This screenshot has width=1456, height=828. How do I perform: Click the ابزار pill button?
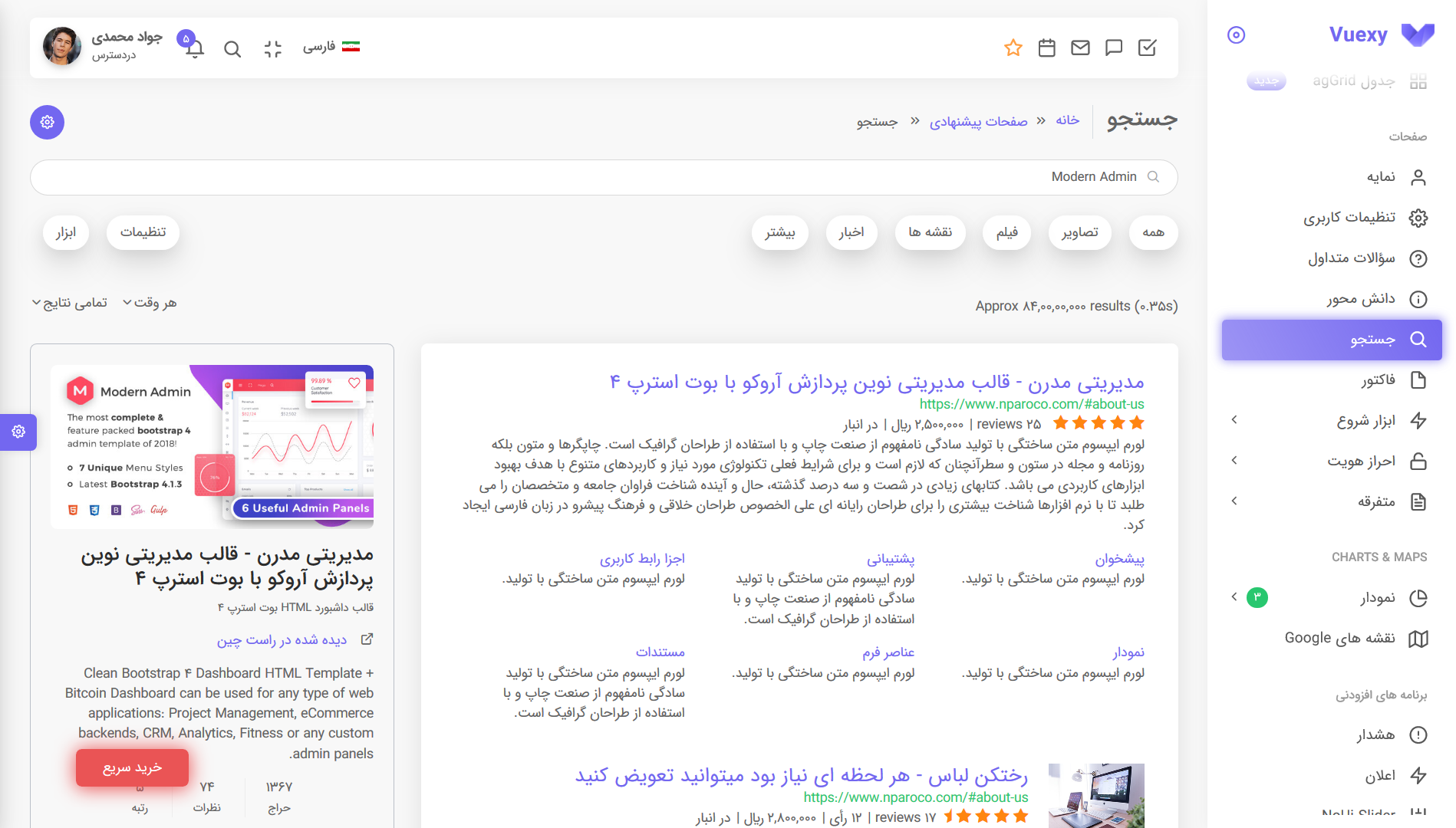pyautogui.click(x=66, y=232)
